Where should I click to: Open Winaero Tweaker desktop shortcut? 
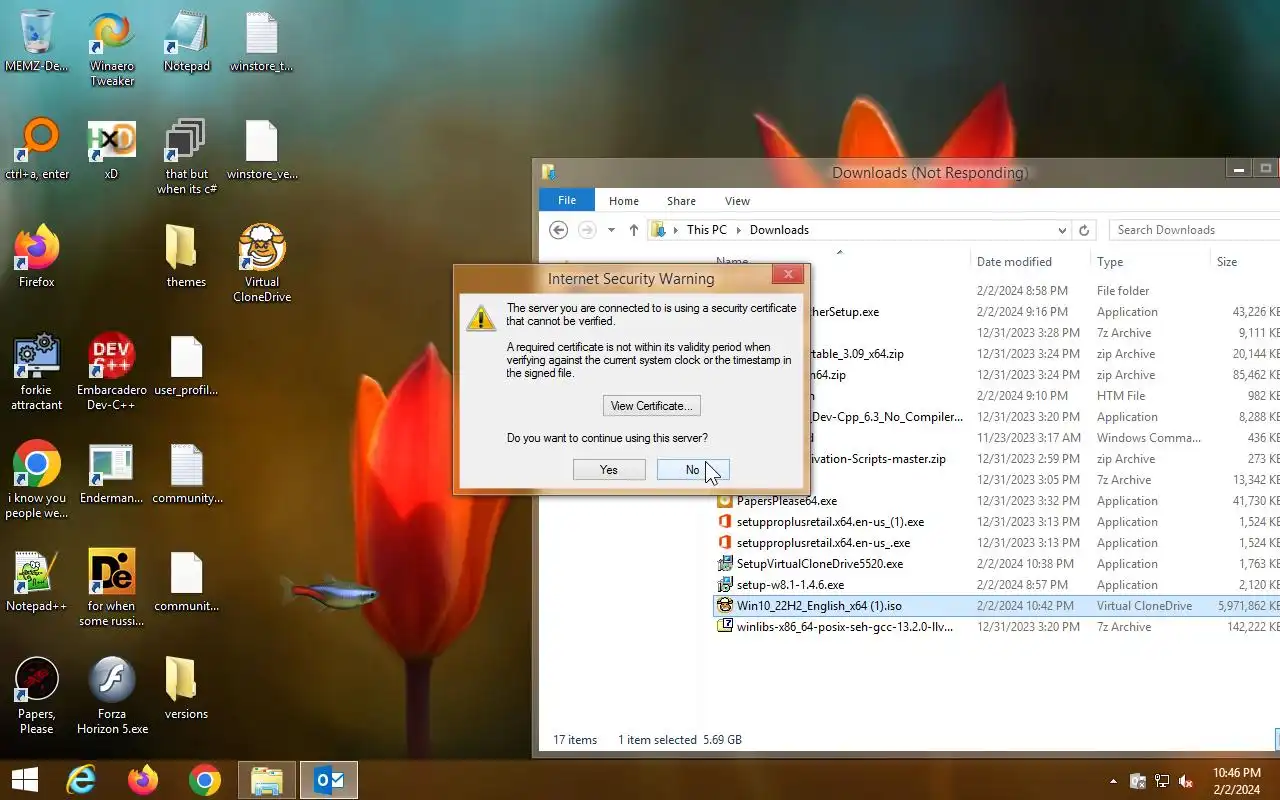tap(112, 49)
